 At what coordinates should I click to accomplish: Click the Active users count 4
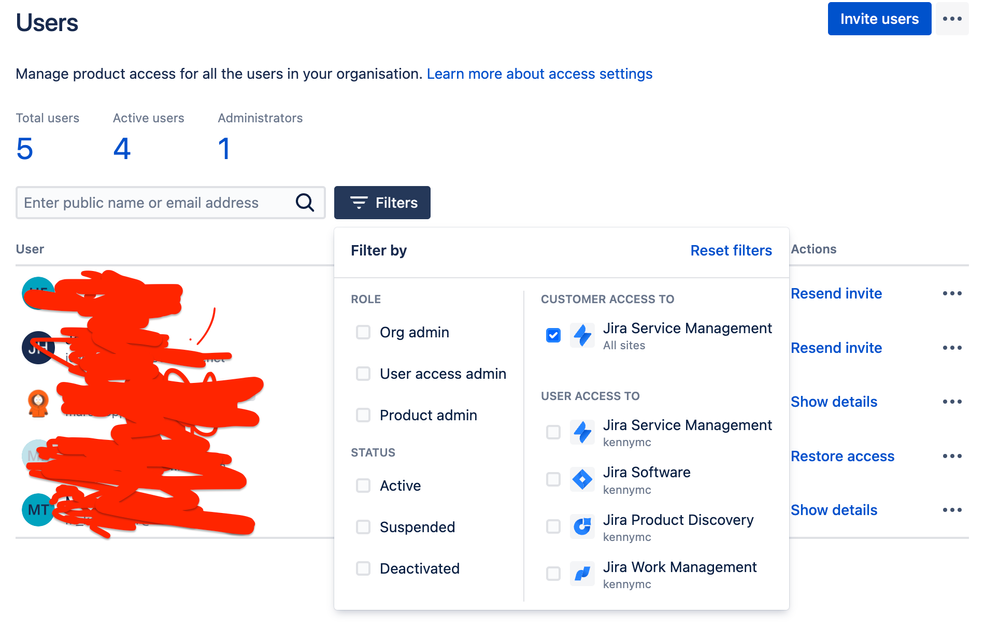tap(122, 149)
